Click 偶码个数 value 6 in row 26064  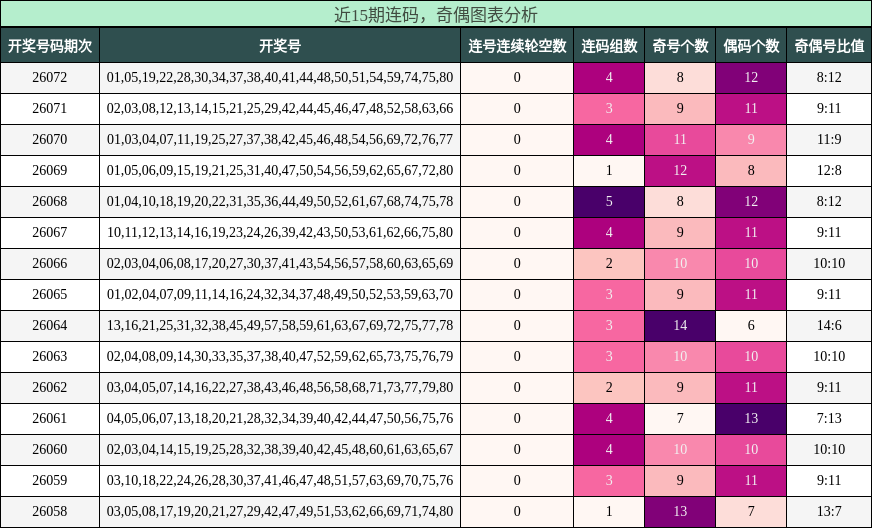751,325
